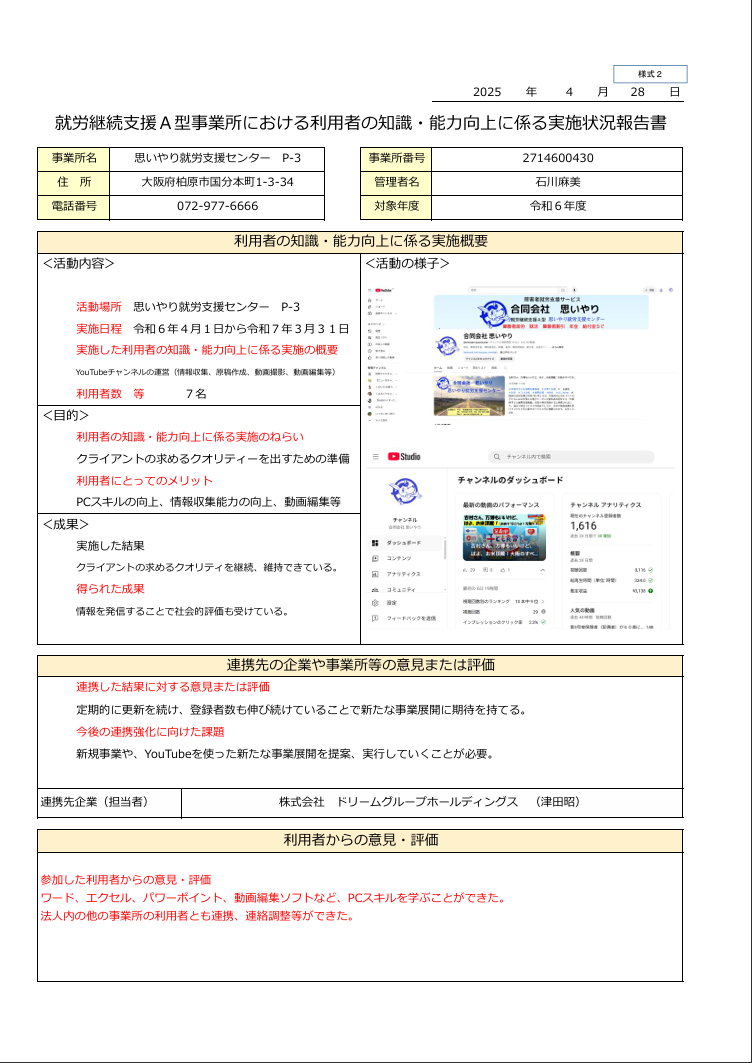Image resolution: width=752 pixels, height=1063 pixels.
Task: Click the チャンネルのダッシュボード heading
Action: (x=510, y=480)
